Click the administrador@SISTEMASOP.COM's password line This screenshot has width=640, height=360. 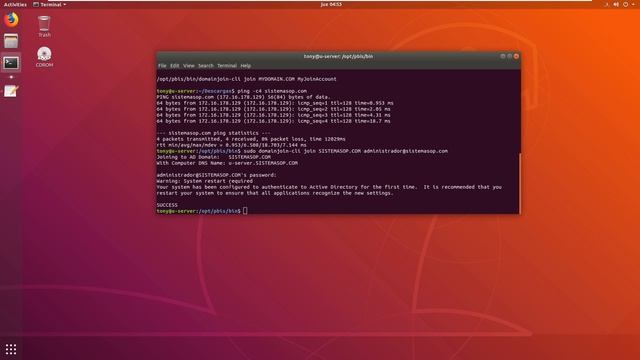pyautogui.click(x=216, y=175)
